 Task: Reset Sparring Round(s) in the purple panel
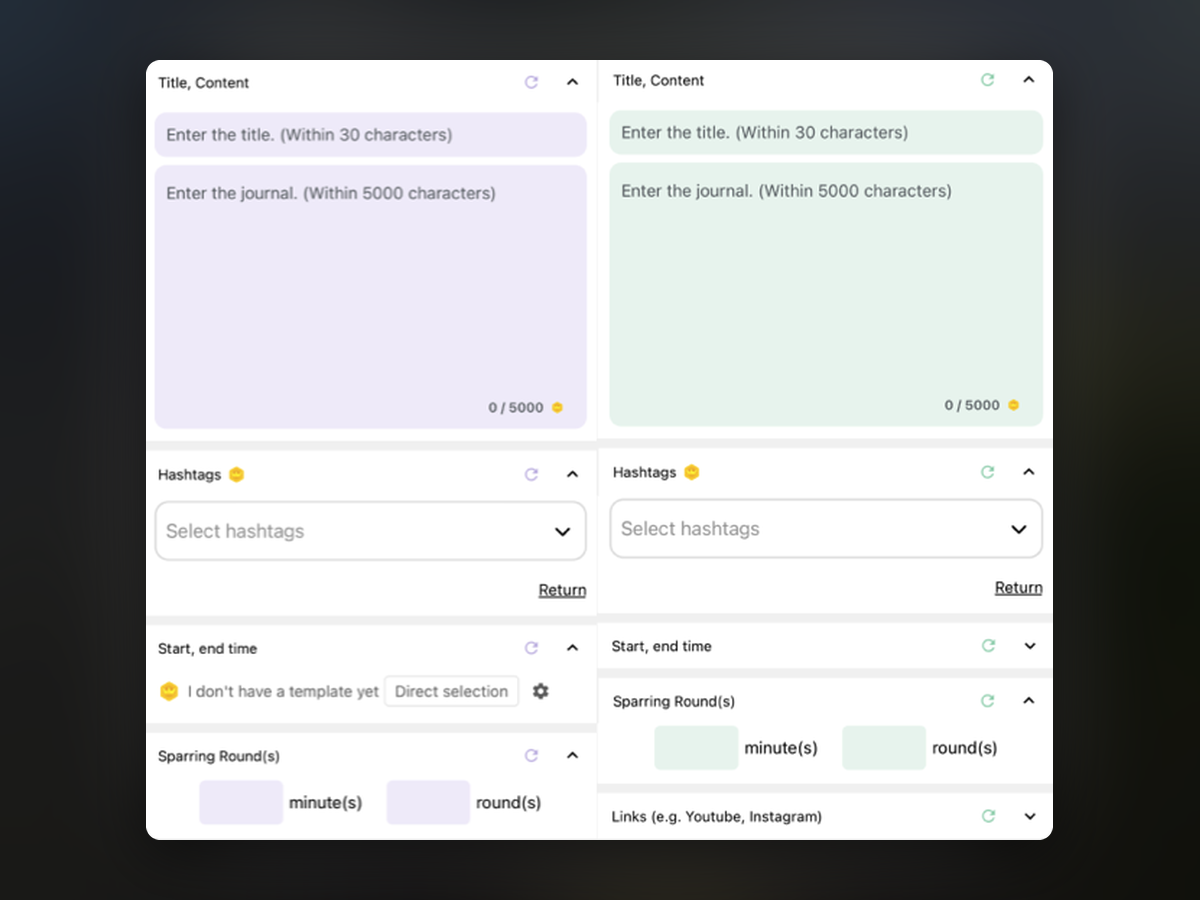pyautogui.click(x=531, y=756)
